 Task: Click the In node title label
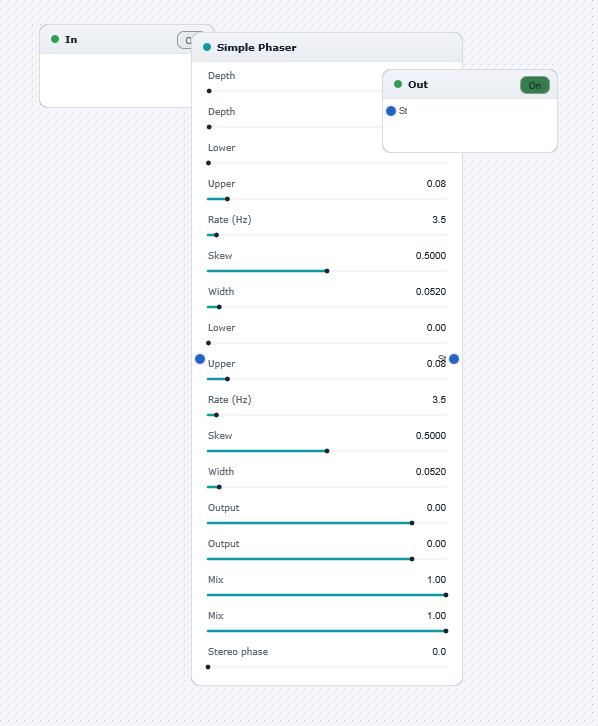point(71,40)
